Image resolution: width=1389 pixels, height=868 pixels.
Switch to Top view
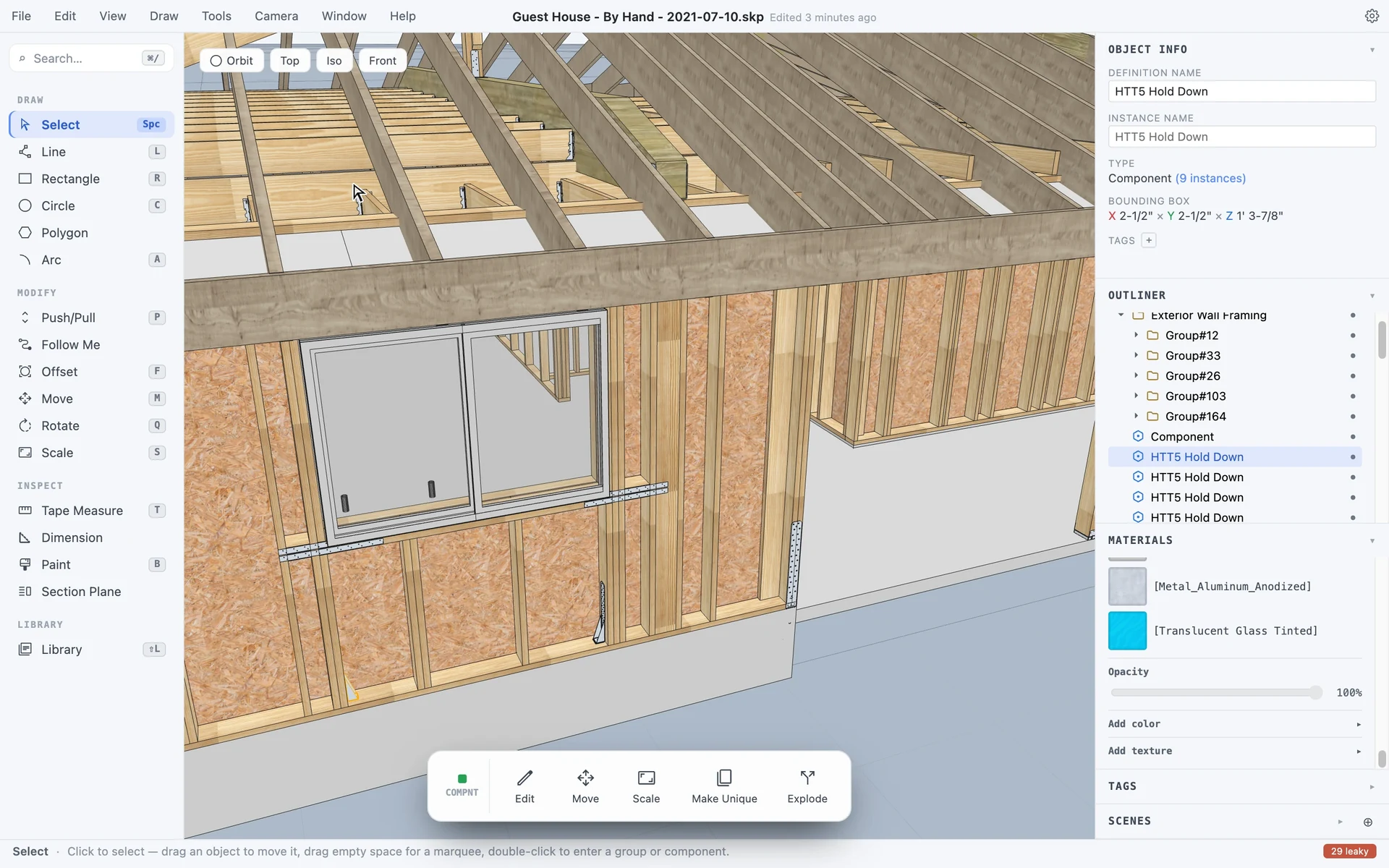click(x=290, y=61)
